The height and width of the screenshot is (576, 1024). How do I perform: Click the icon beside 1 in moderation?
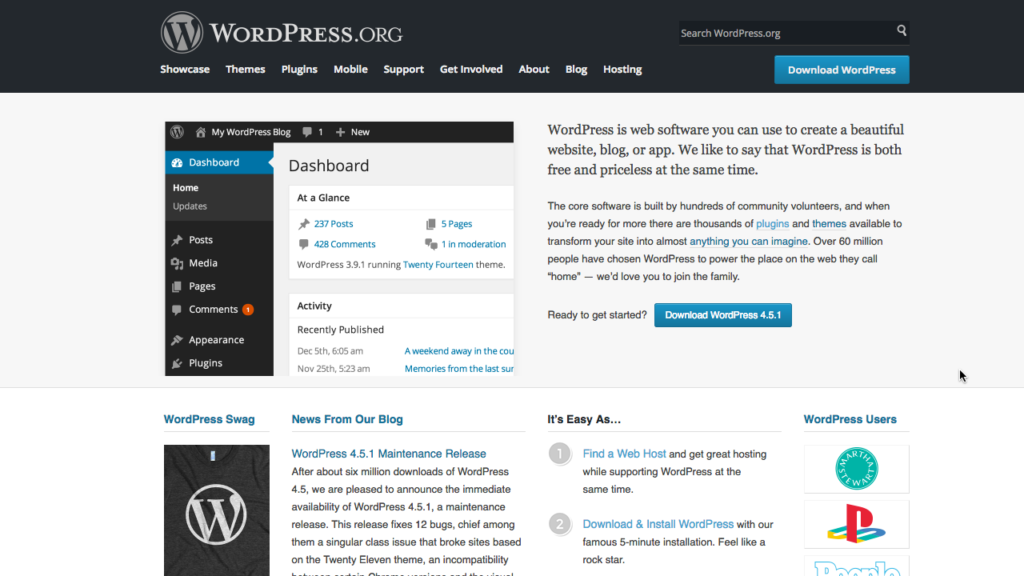[x=431, y=244]
